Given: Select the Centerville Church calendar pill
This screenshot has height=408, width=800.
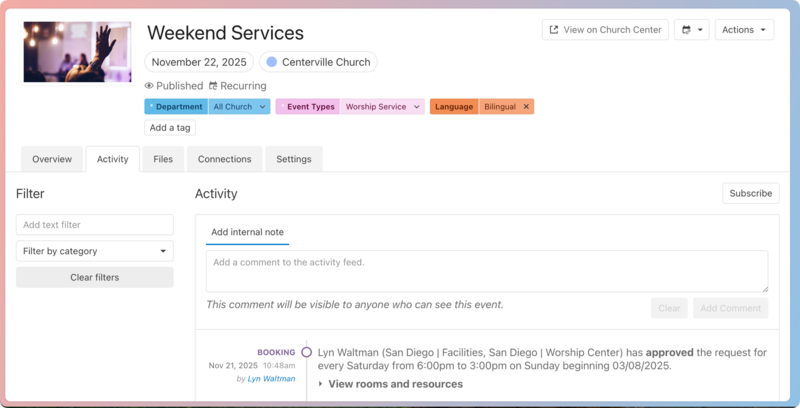Looking at the screenshot, I should tap(318, 62).
